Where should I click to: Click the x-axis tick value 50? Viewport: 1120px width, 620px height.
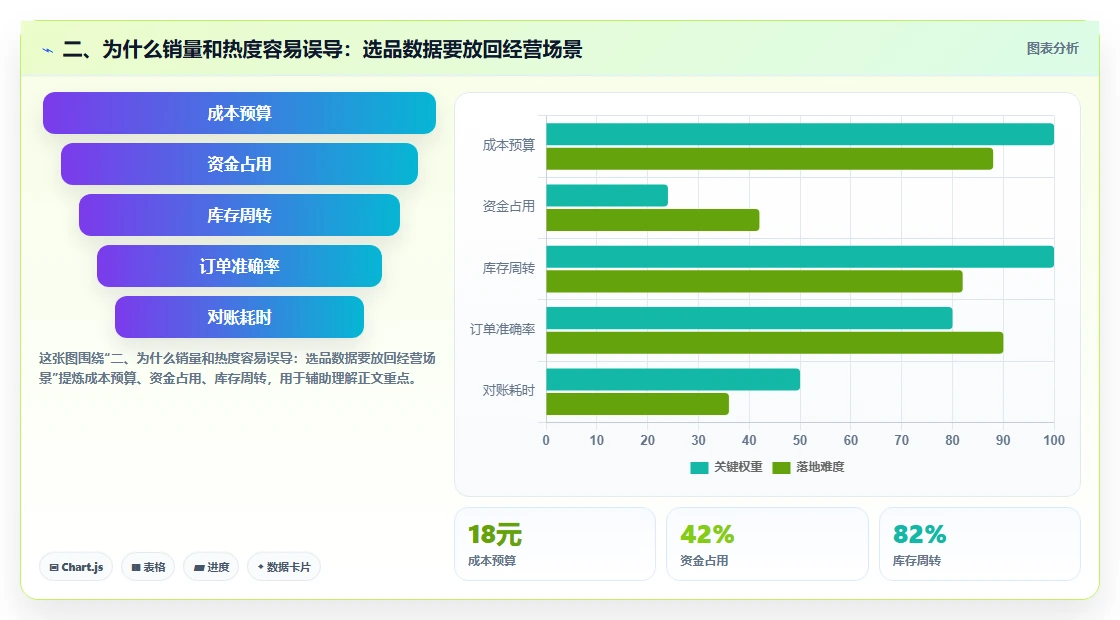tap(800, 441)
